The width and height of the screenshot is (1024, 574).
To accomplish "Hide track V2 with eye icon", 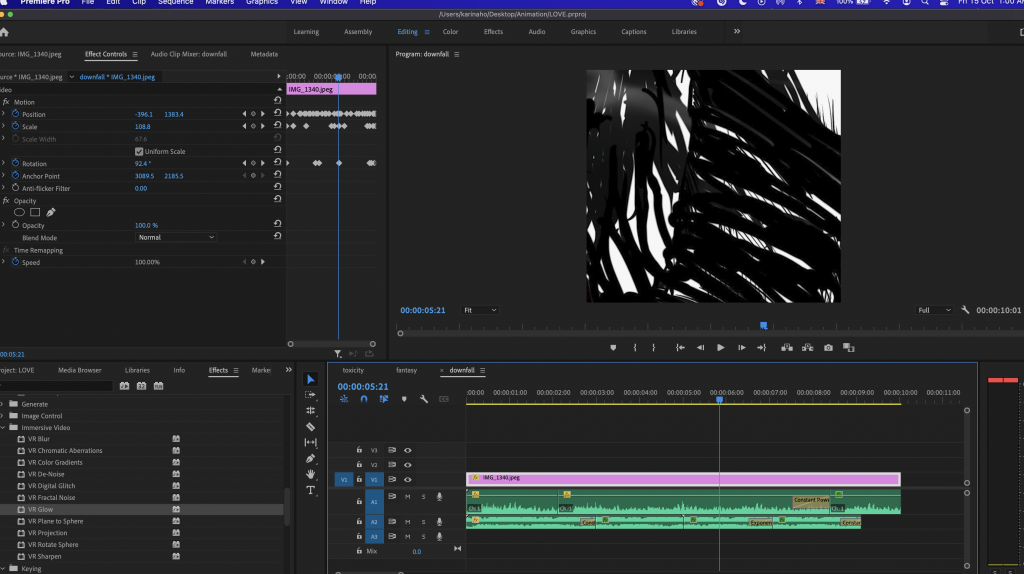I will click(x=408, y=465).
